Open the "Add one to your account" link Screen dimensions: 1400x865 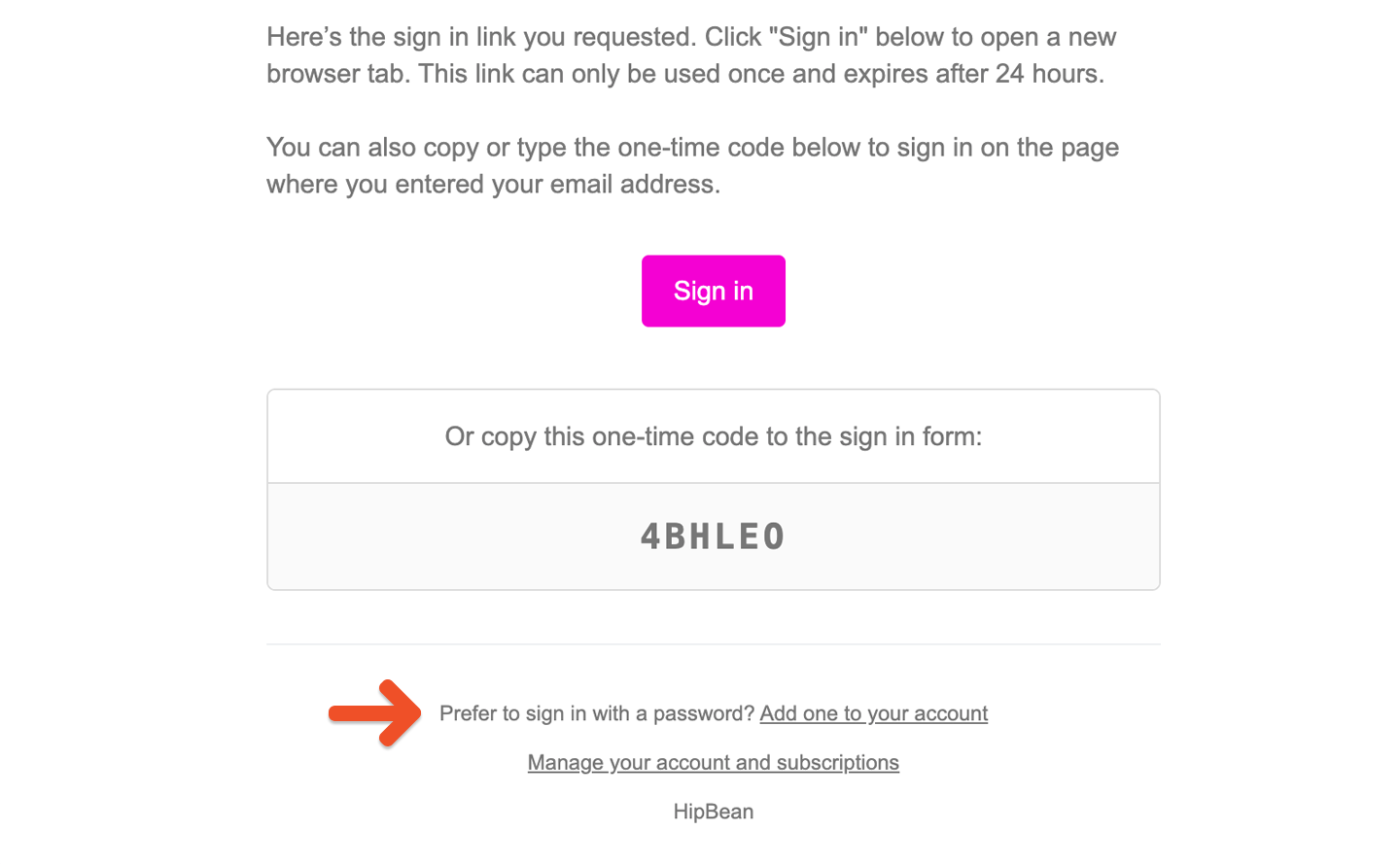coord(873,713)
